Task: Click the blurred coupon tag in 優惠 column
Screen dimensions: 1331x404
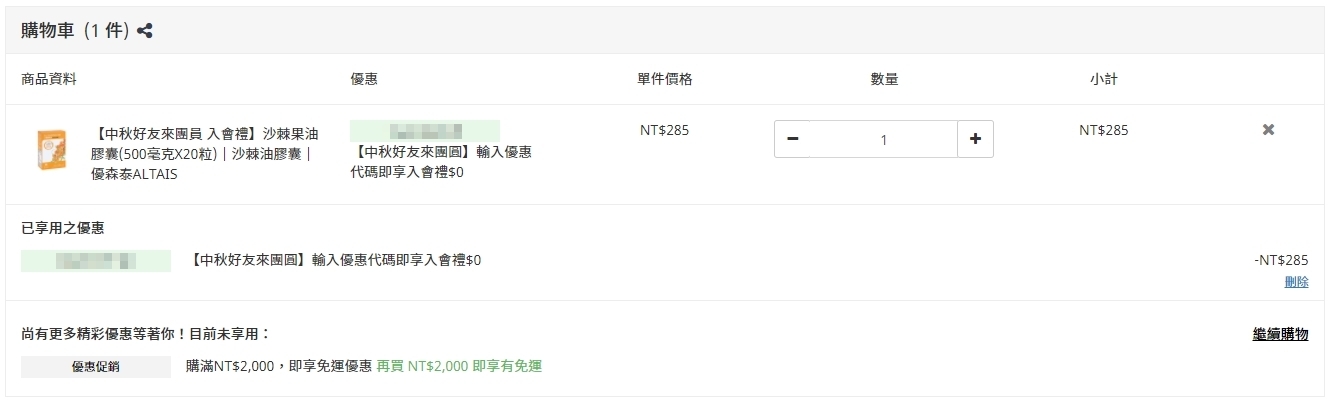Action: 425,131
